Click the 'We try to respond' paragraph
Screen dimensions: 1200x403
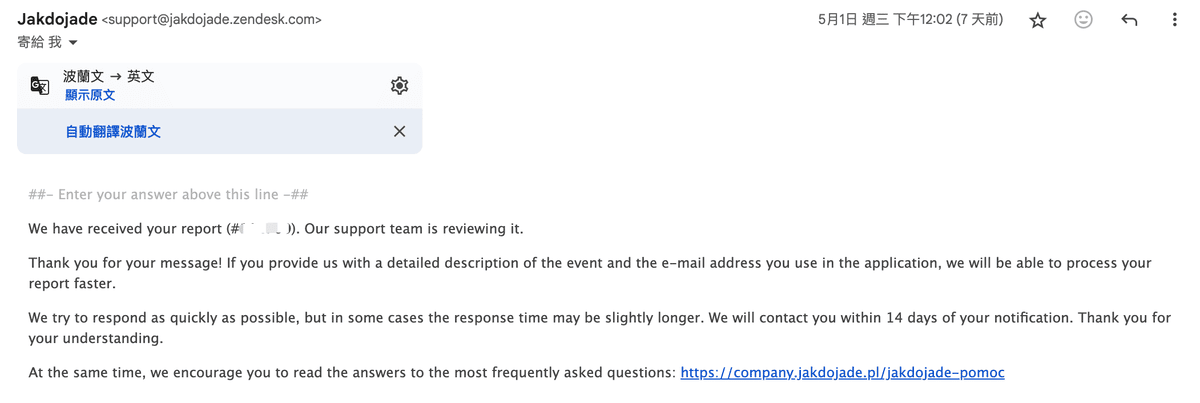tap(599, 328)
